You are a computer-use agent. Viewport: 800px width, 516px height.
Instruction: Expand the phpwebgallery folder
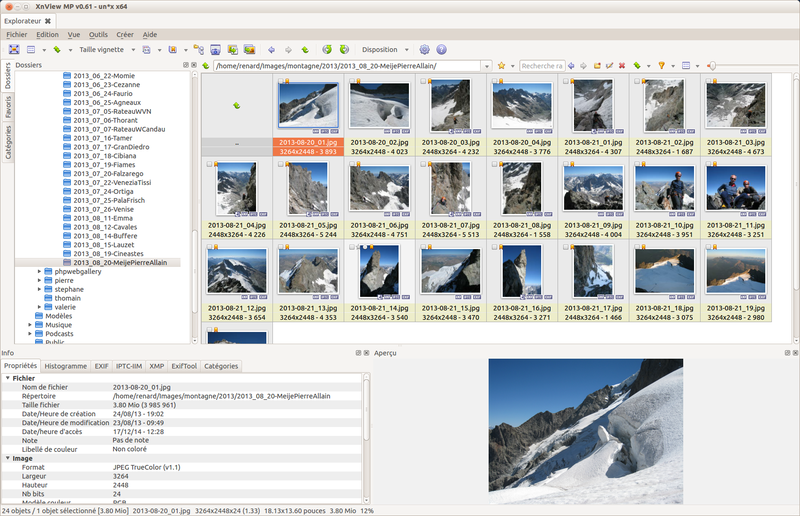tap(39, 271)
